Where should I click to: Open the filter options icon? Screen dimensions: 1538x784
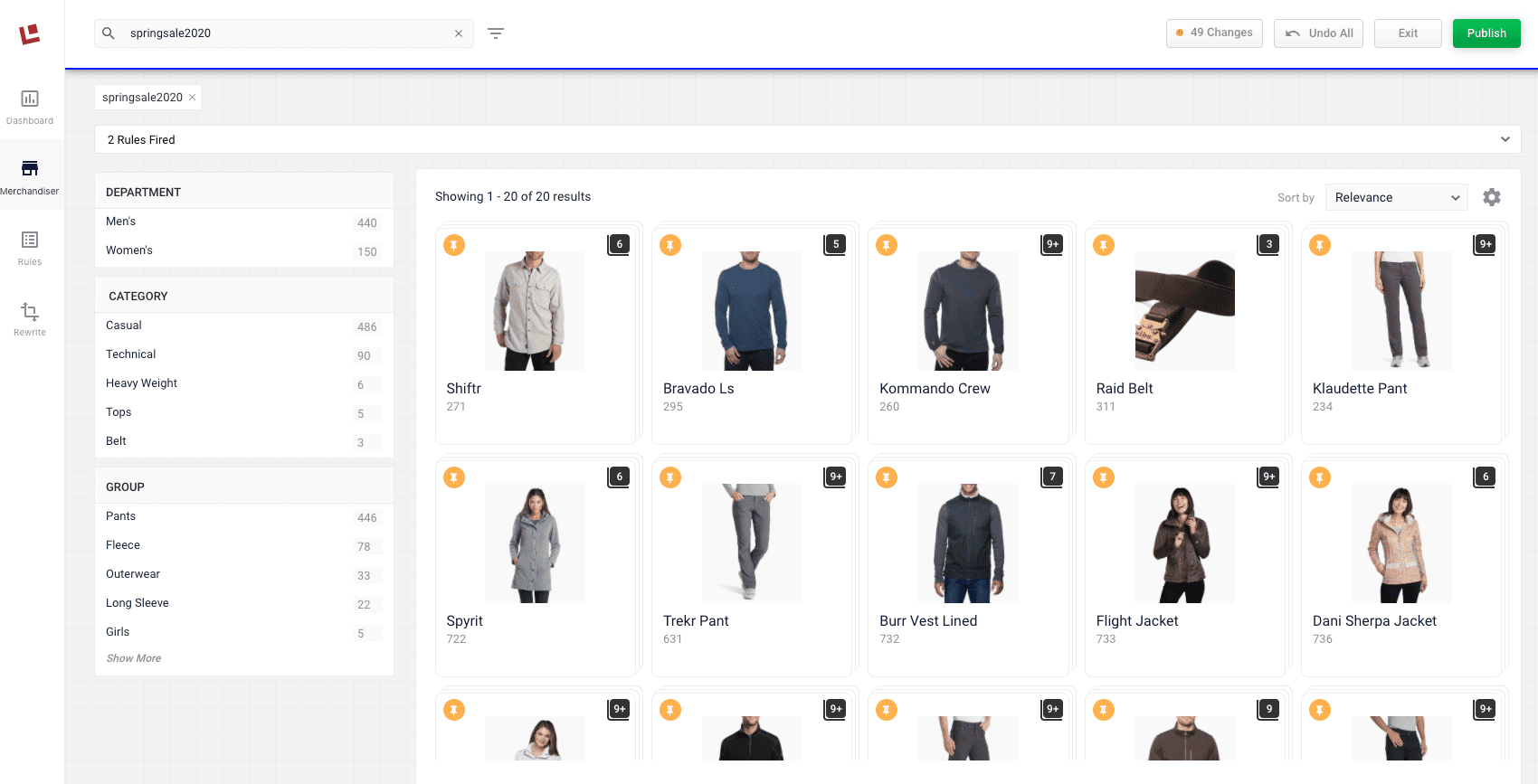point(496,33)
